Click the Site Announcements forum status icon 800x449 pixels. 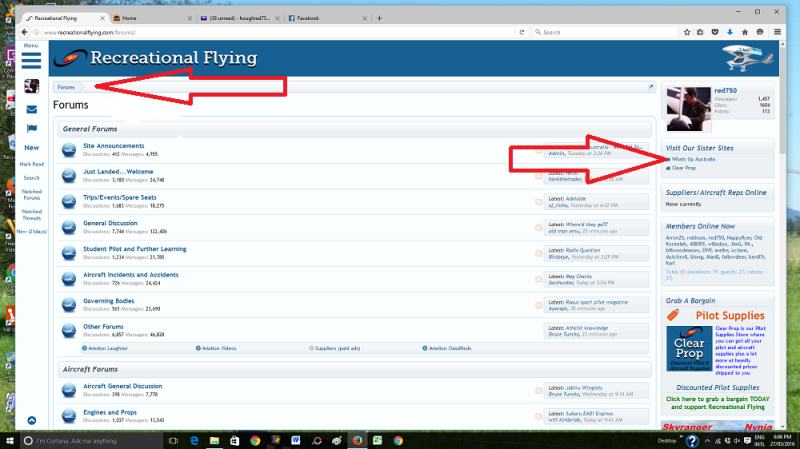point(69,150)
